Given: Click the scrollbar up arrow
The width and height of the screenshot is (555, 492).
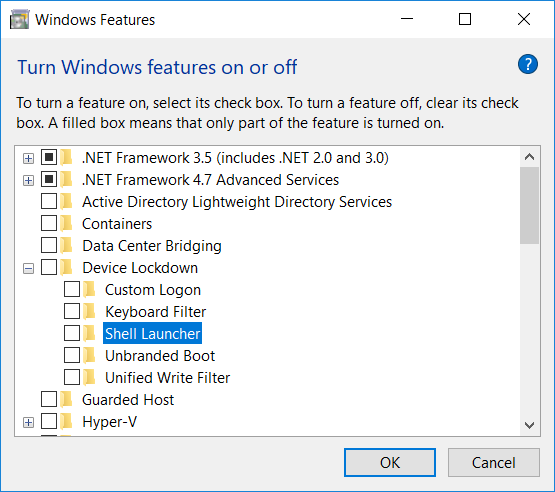Looking at the screenshot, I should 530,157.
